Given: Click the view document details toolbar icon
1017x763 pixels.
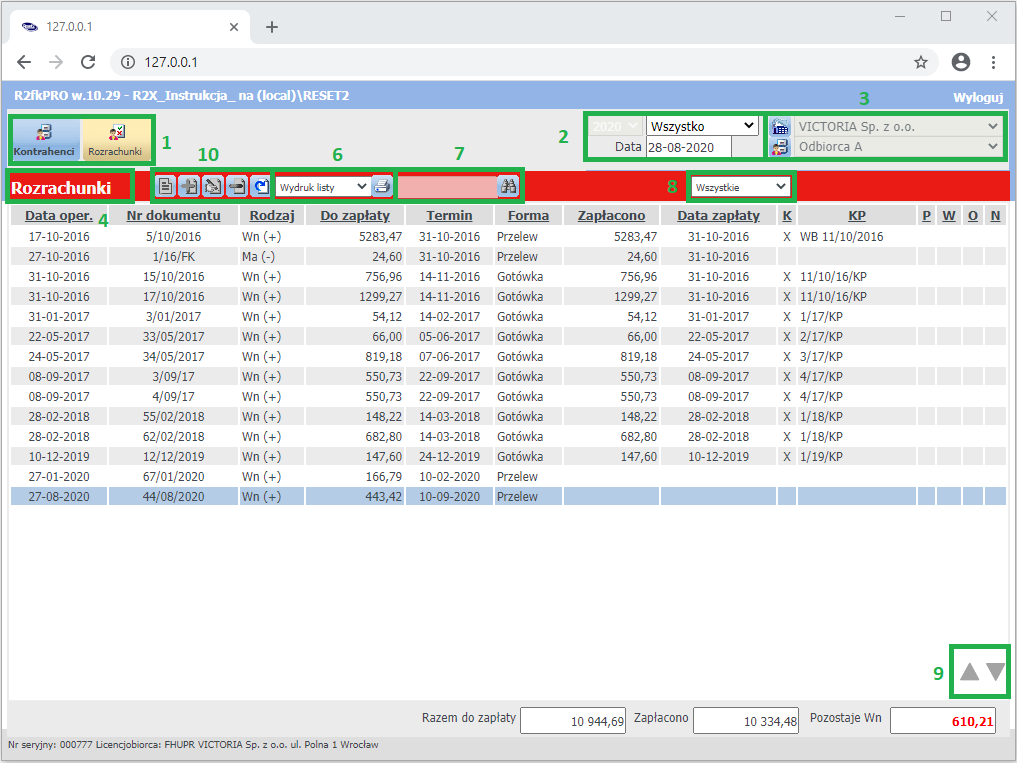Looking at the screenshot, I should (x=165, y=187).
